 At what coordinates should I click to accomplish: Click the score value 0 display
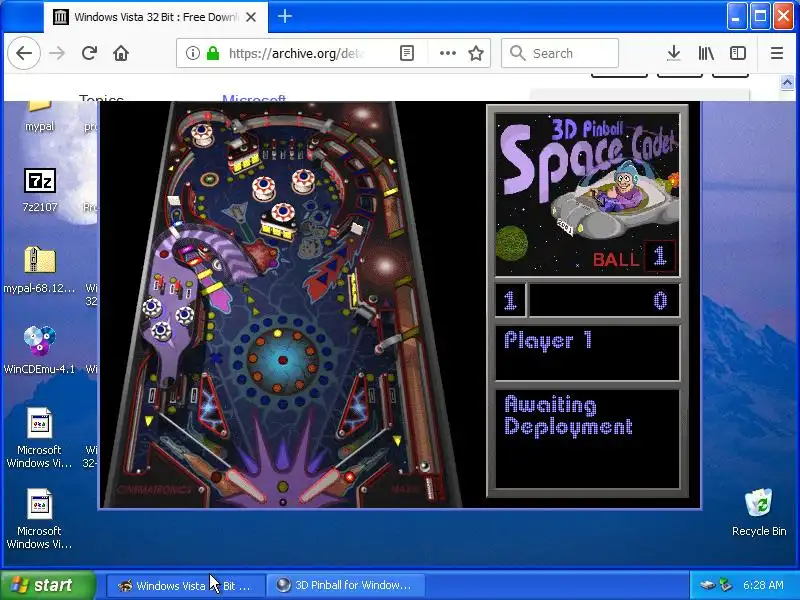(x=660, y=301)
